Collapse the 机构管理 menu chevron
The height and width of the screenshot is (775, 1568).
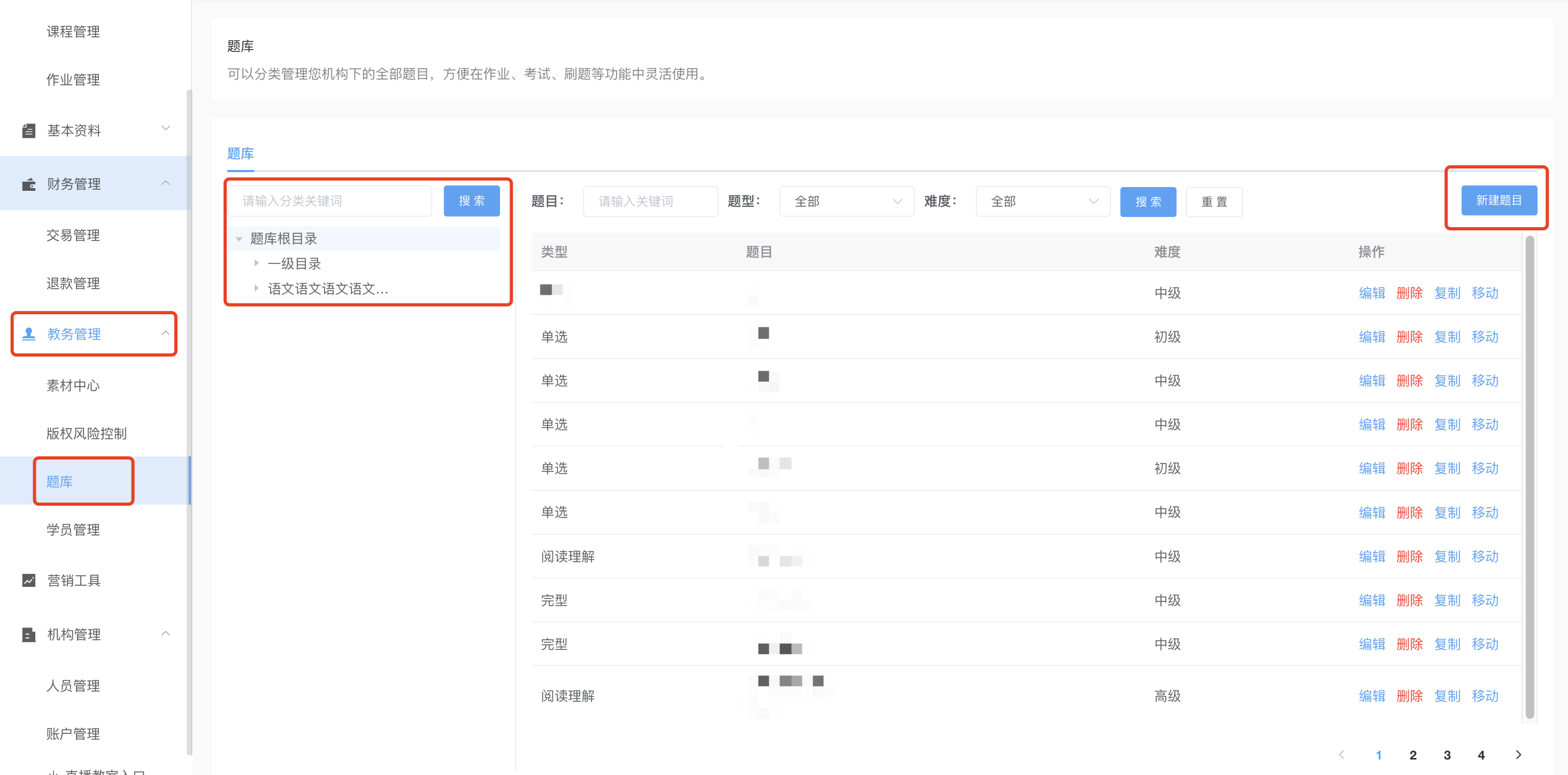coord(166,633)
